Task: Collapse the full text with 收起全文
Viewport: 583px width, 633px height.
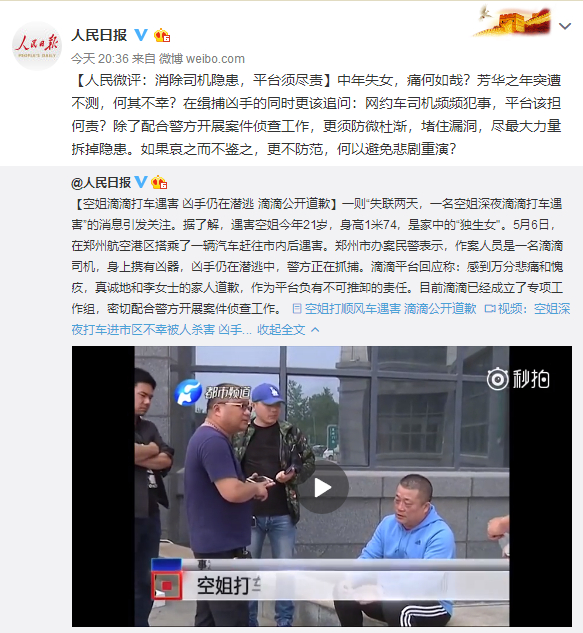Action: click(281, 330)
